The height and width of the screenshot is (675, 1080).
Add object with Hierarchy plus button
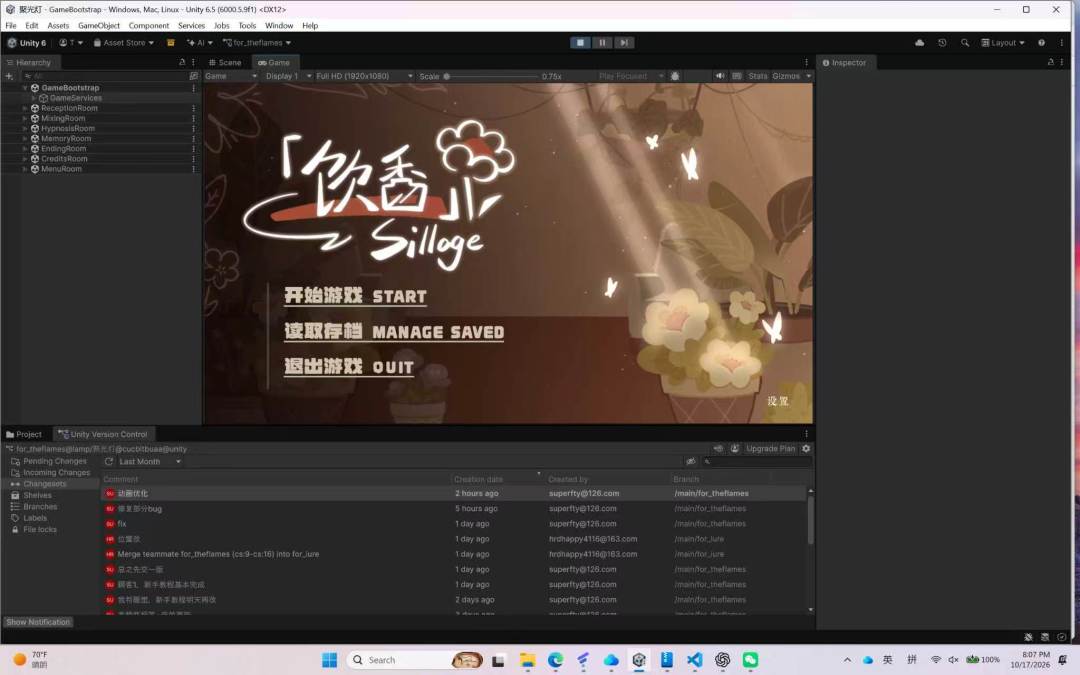9,76
